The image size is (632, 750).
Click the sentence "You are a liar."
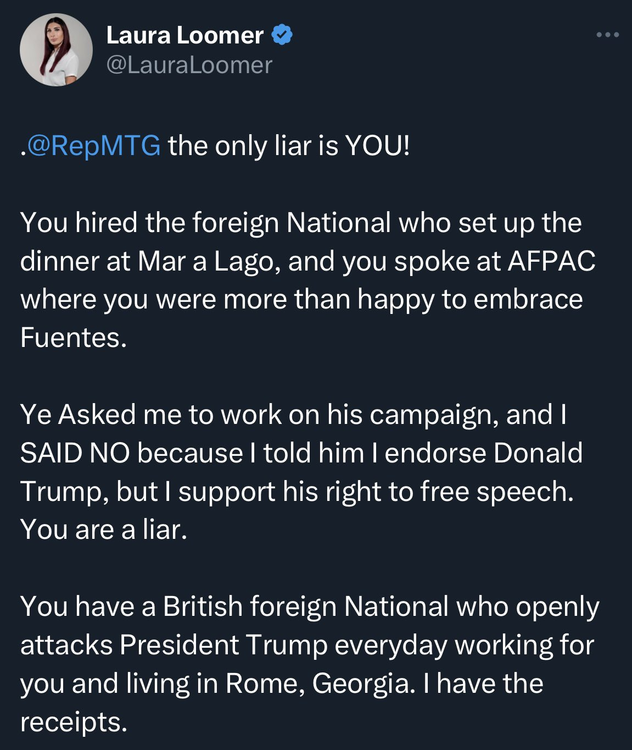point(105,529)
